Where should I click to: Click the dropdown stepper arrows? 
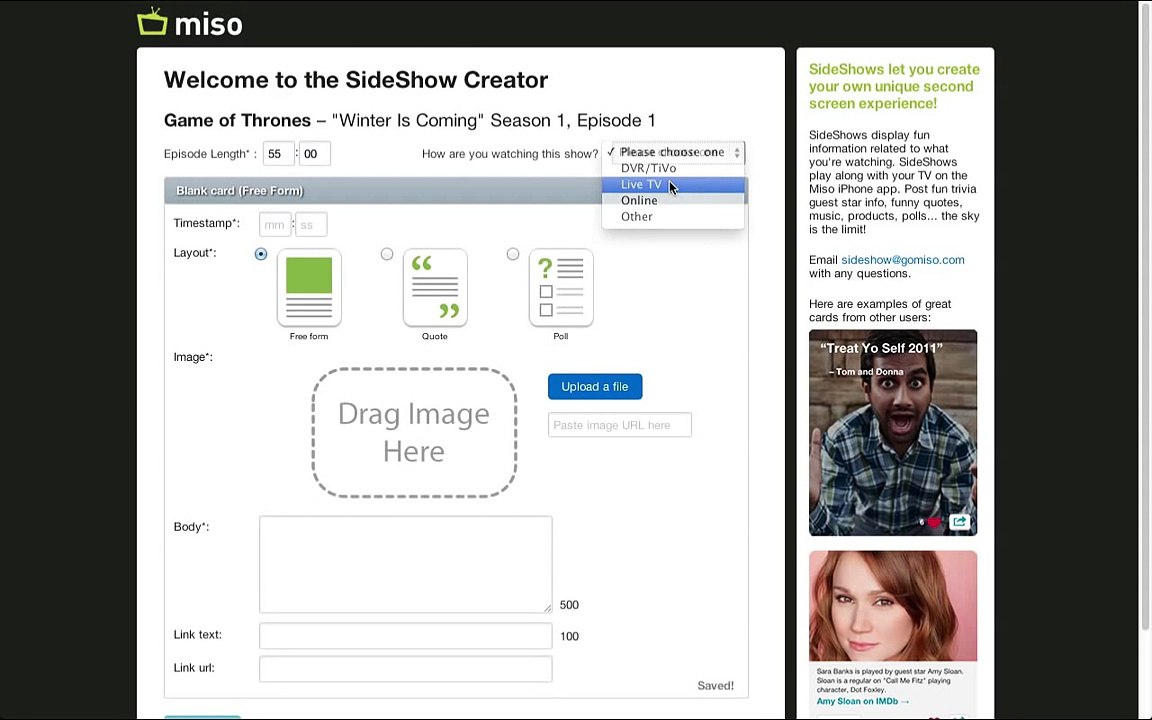click(737, 153)
